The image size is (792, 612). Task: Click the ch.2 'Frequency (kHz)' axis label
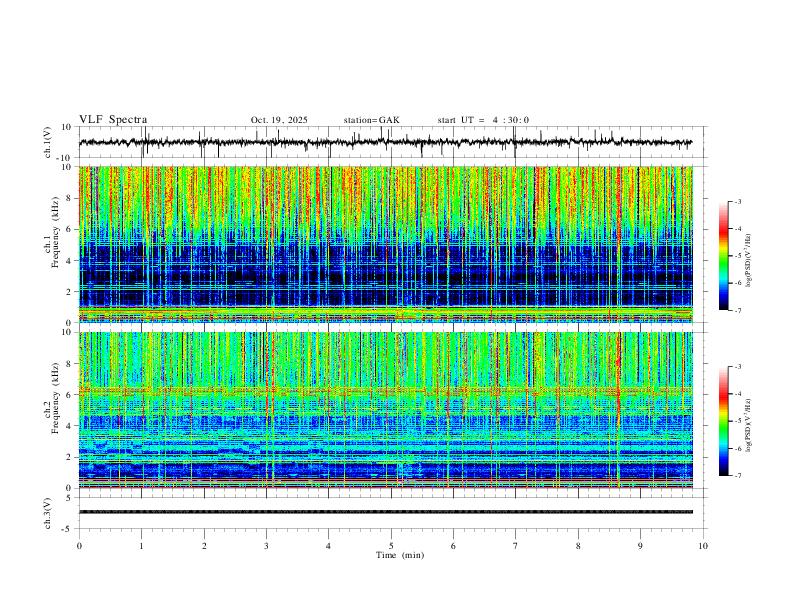pyautogui.click(x=55, y=398)
